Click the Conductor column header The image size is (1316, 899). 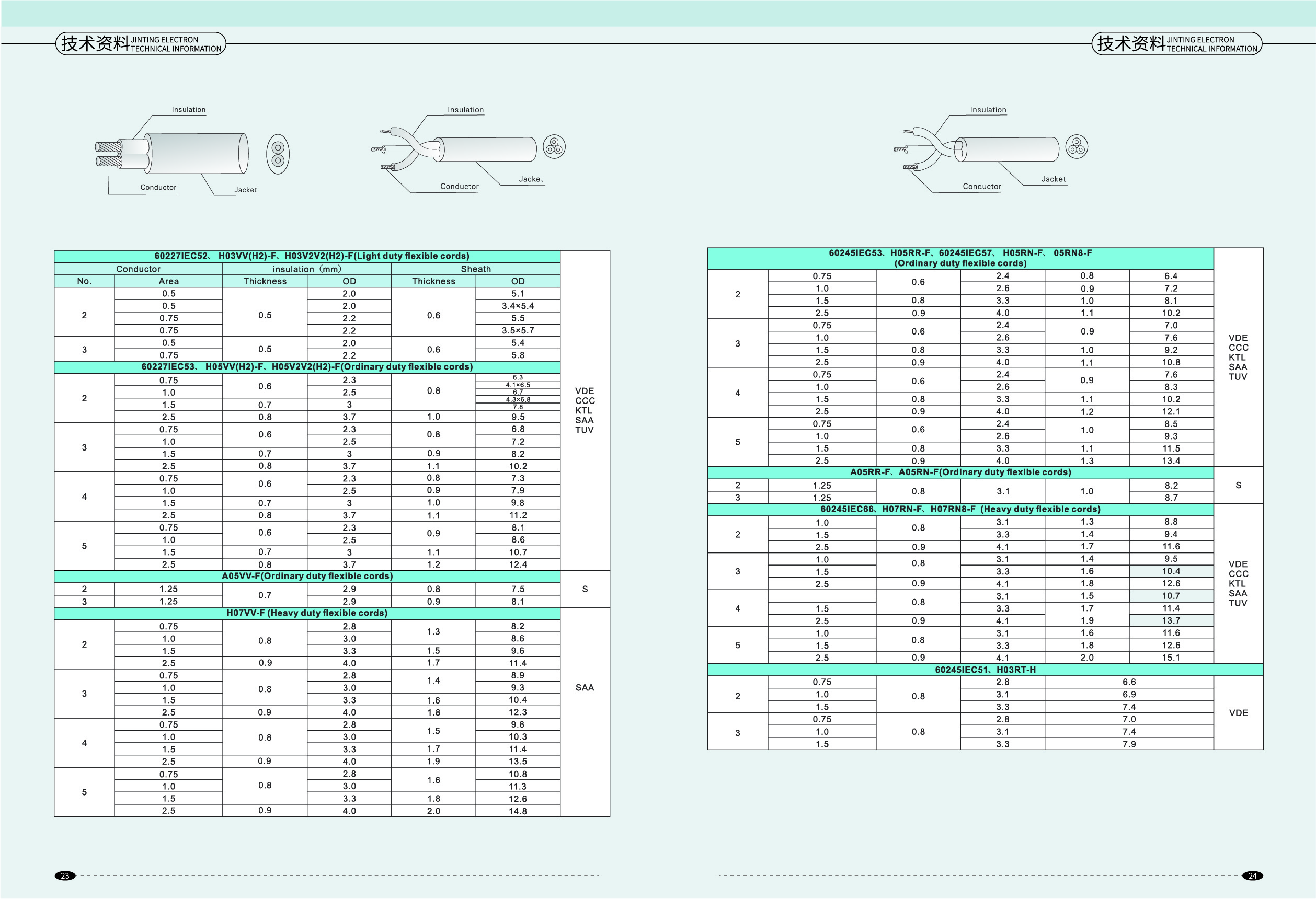pyautogui.click(x=138, y=269)
